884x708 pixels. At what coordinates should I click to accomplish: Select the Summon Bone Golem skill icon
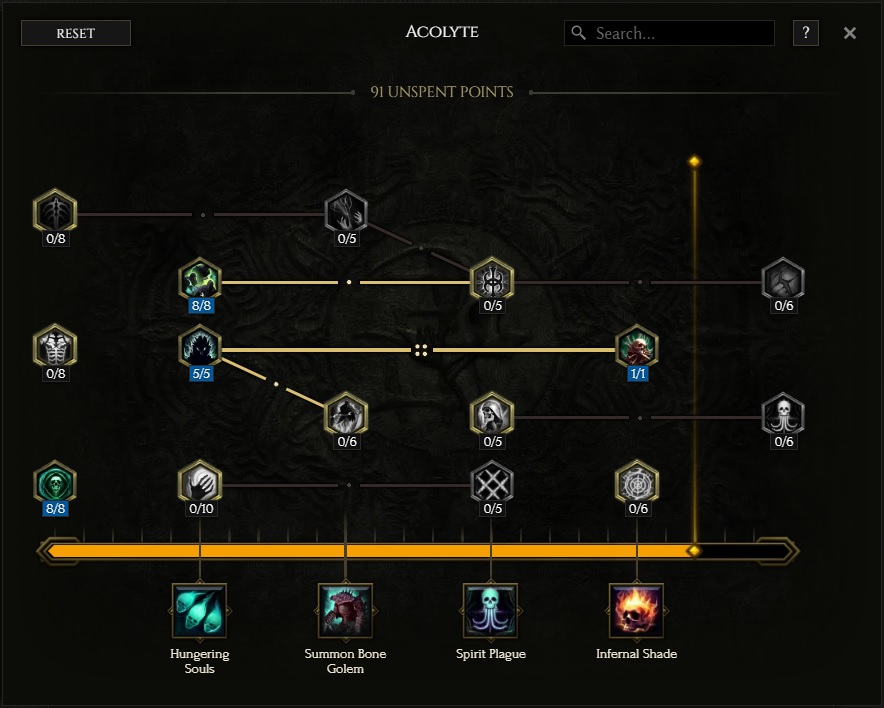coord(345,610)
